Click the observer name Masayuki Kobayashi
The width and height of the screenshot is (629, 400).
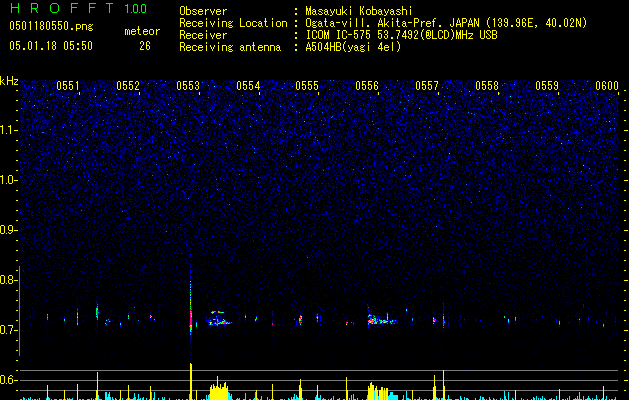(359, 11)
